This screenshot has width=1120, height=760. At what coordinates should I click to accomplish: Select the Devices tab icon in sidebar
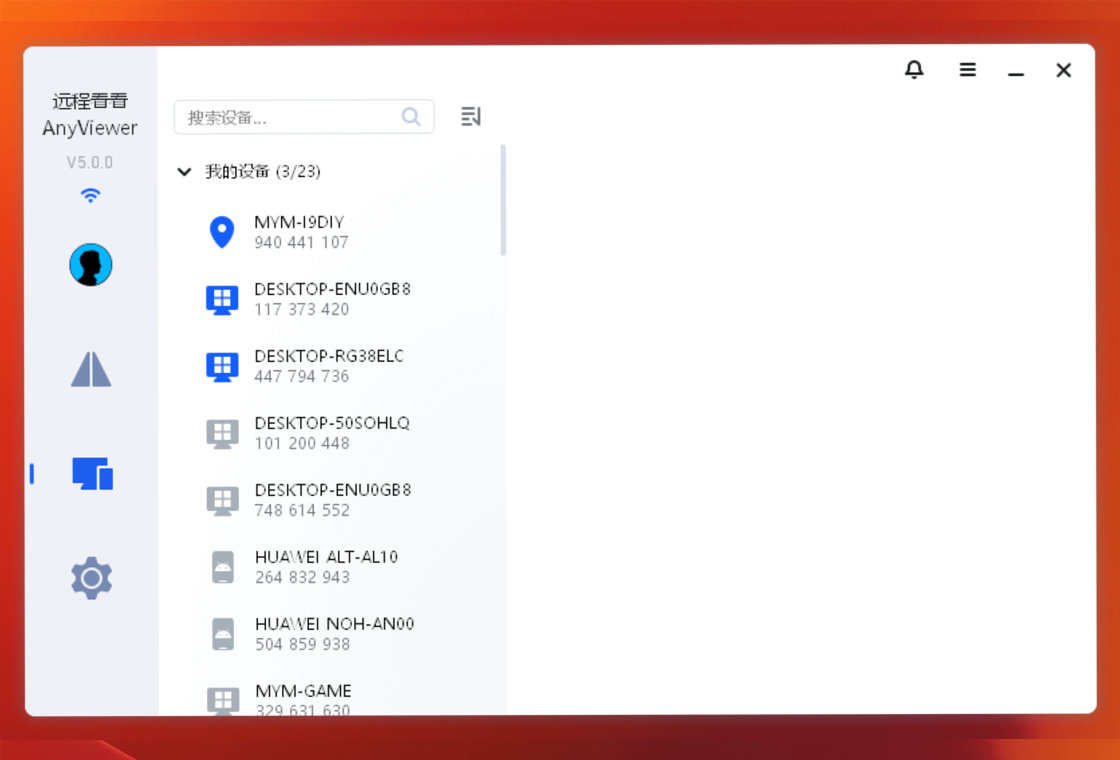coord(92,474)
